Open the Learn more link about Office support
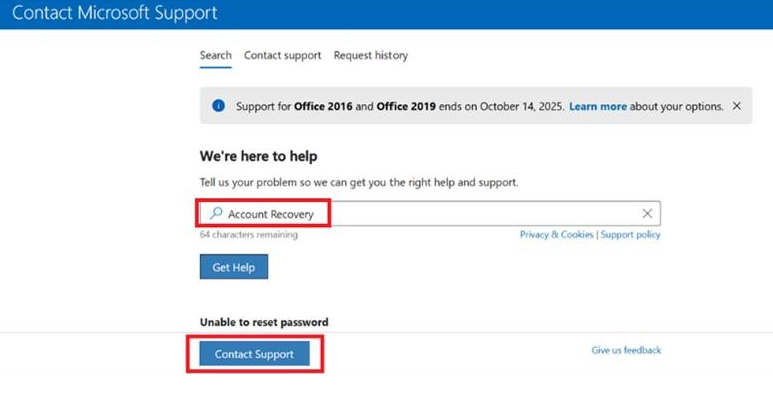773x398 pixels. coord(597,106)
